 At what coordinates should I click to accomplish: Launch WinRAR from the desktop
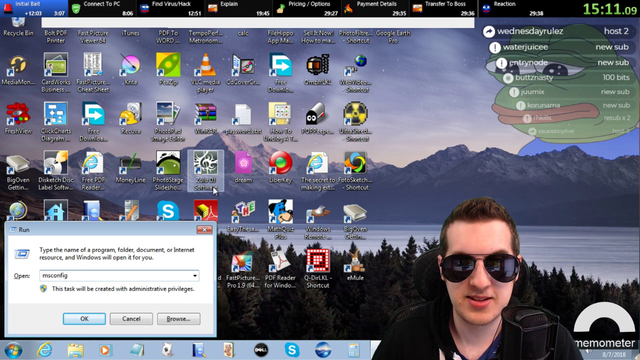(x=206, y=118)
